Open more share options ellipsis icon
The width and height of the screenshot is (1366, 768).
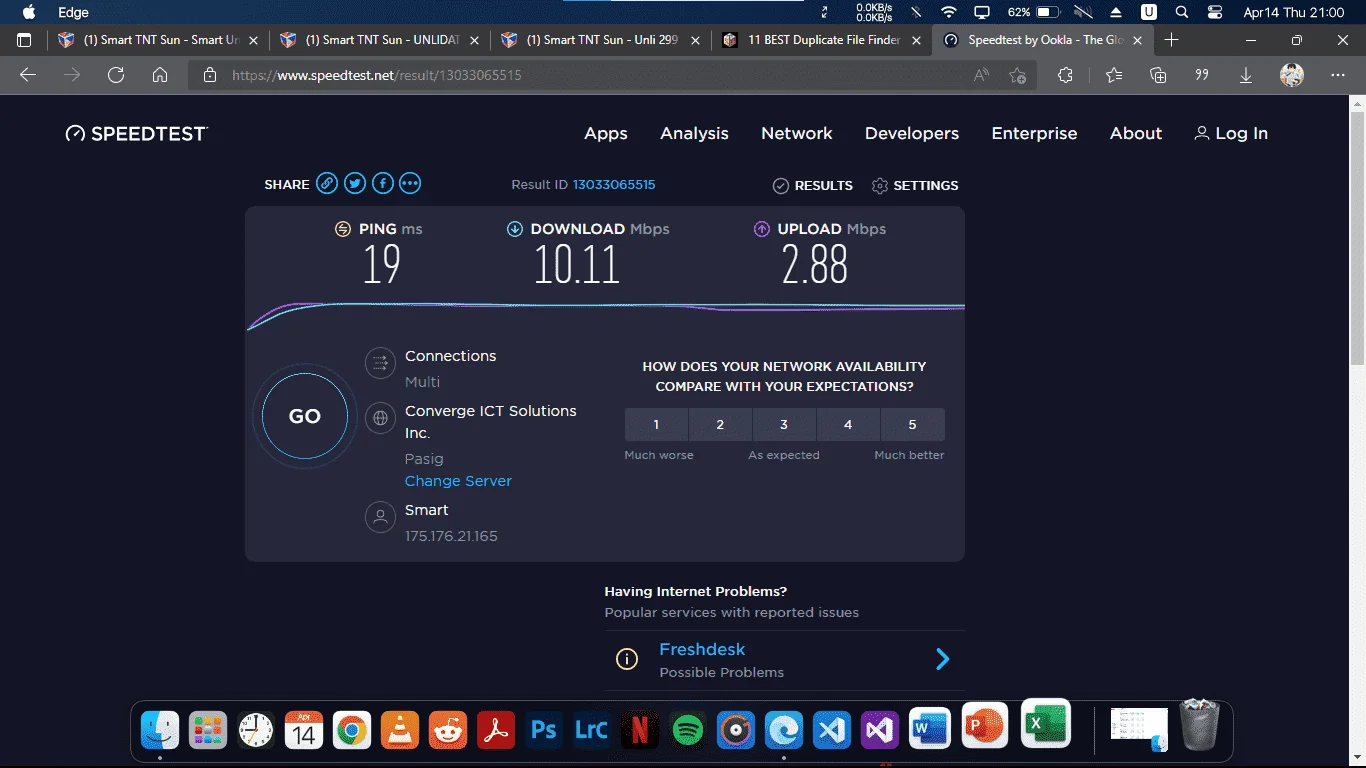pos(410,184)
